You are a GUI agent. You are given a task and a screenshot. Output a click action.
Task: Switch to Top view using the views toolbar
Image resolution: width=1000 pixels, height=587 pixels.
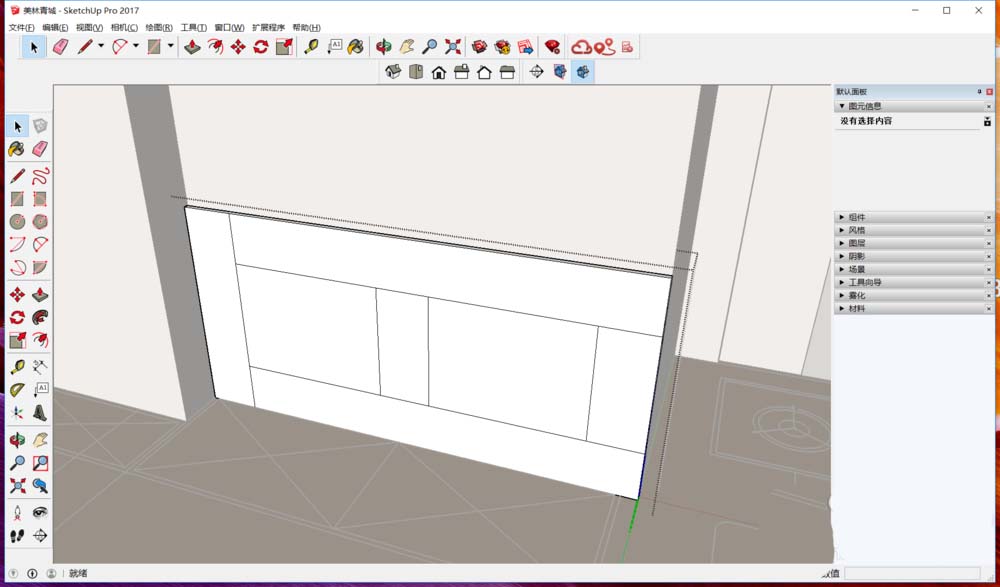point(416,71)
